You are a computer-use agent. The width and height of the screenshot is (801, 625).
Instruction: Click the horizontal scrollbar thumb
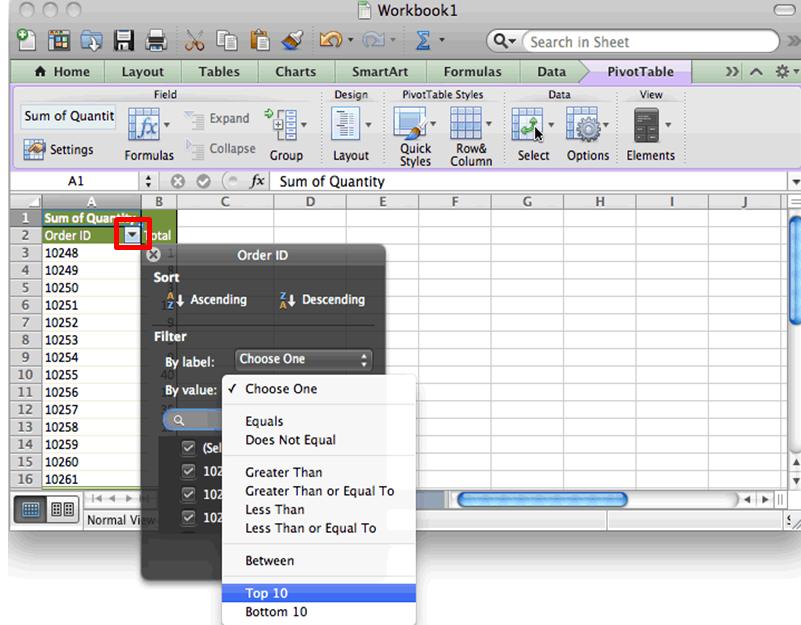(542, 499)
